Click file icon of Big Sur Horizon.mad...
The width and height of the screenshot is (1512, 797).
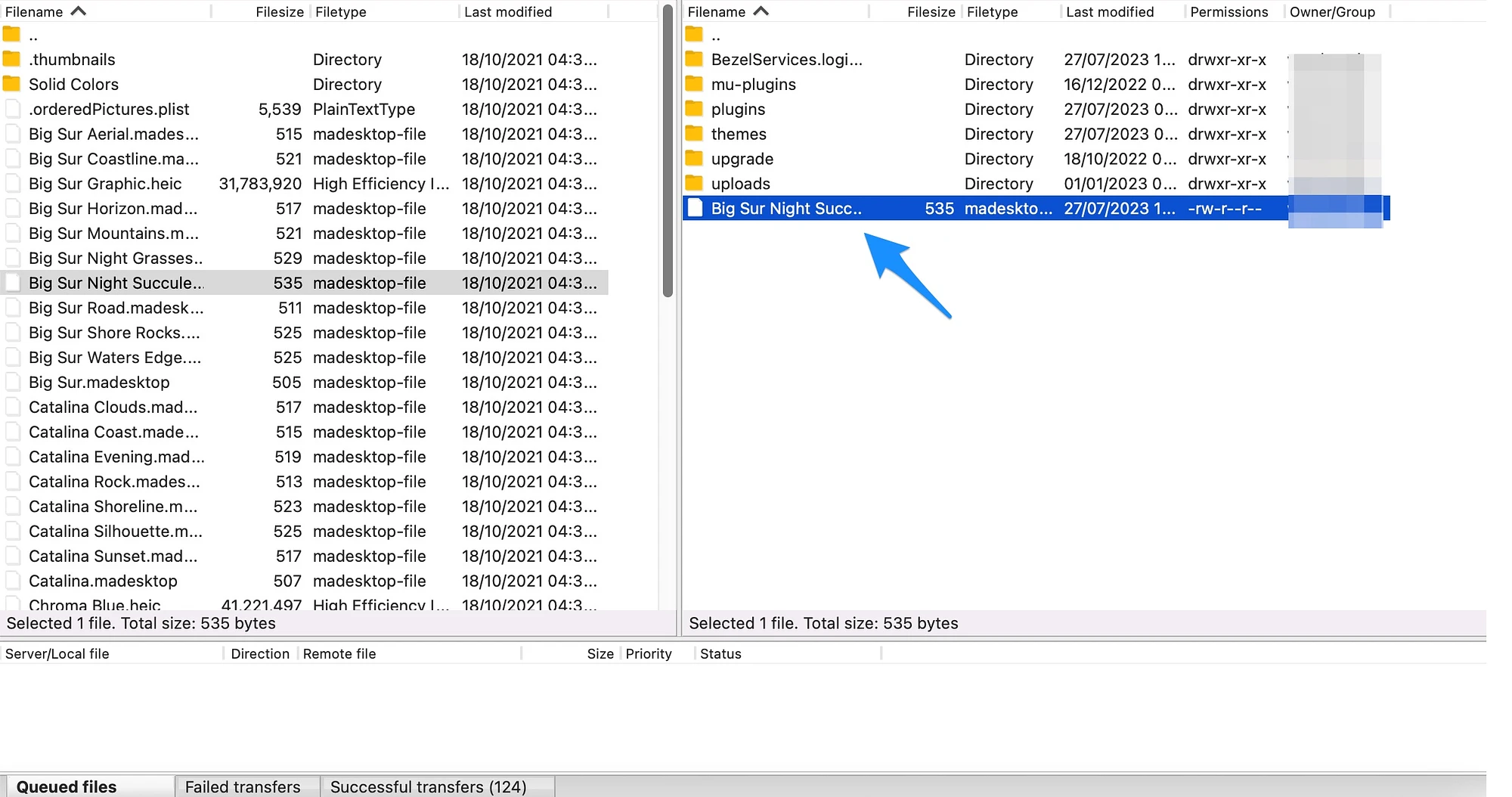click(x=13, y=208)
